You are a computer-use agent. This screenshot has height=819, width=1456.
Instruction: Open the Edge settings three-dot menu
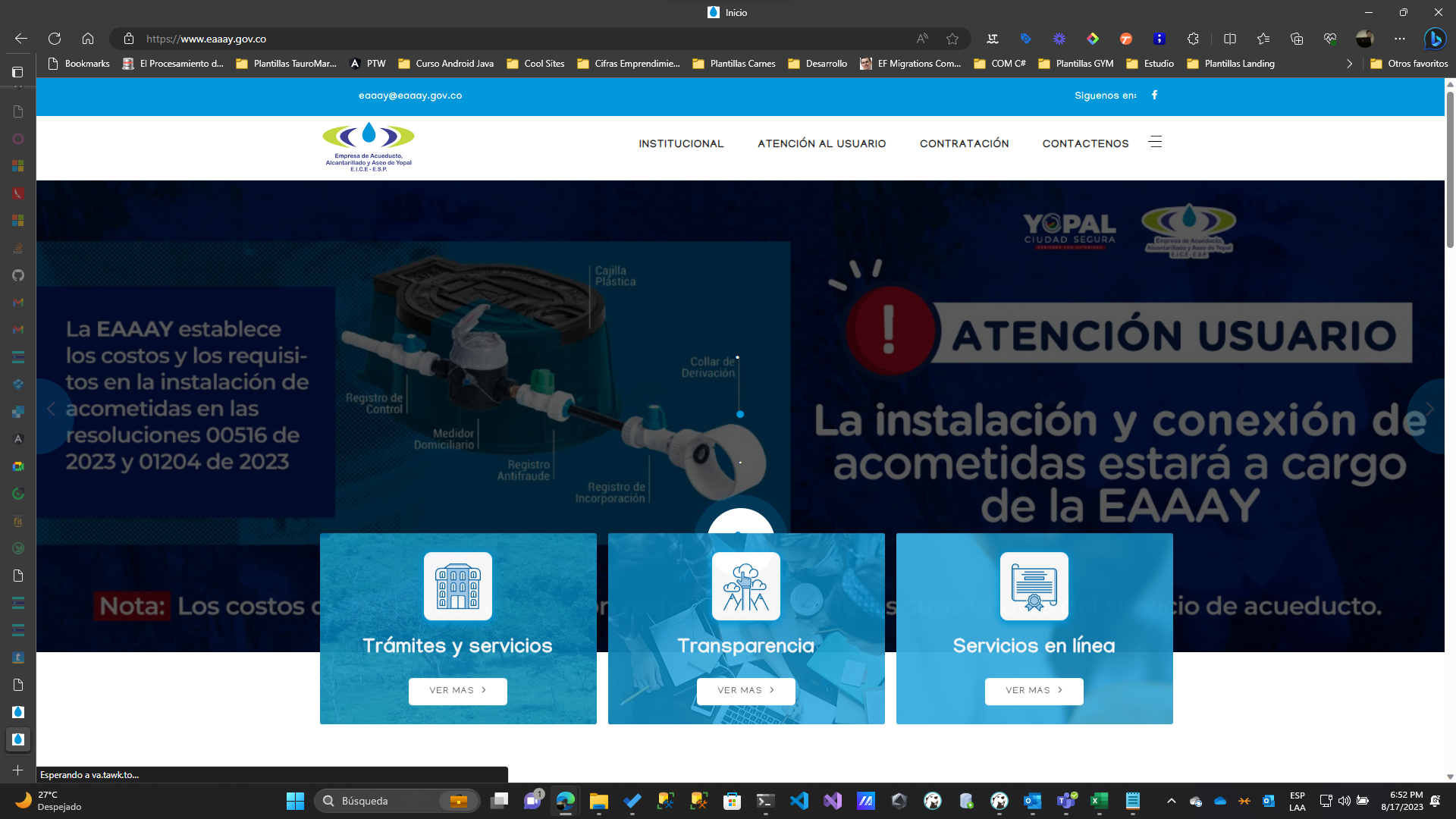pyautogui.click(x=1401, y=39)
